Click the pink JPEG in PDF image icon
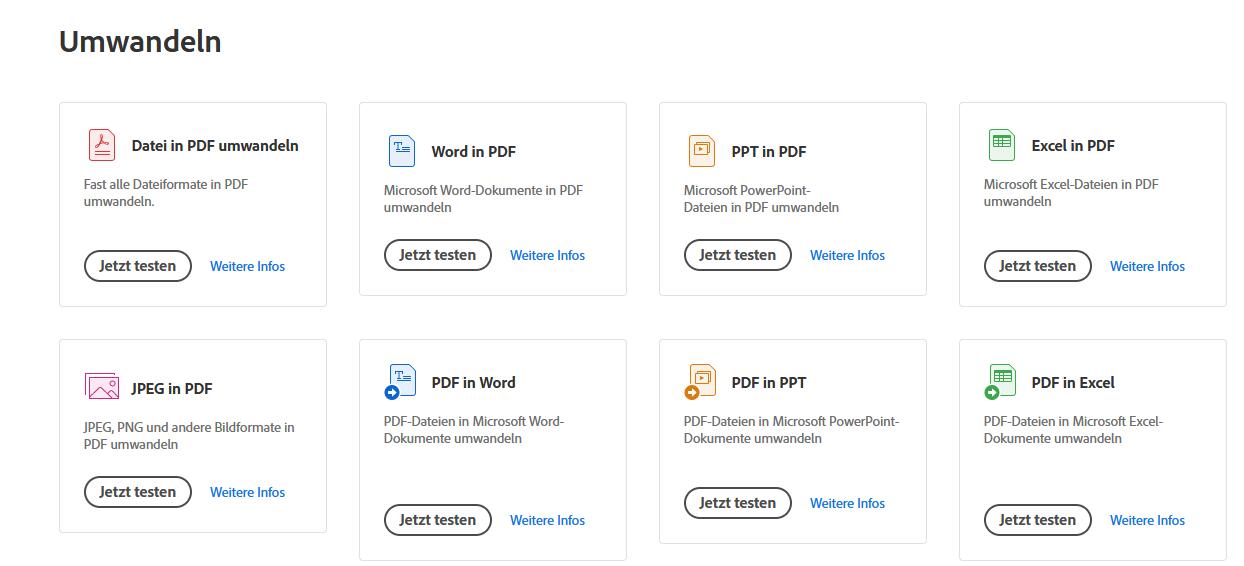 pos(102,387)
